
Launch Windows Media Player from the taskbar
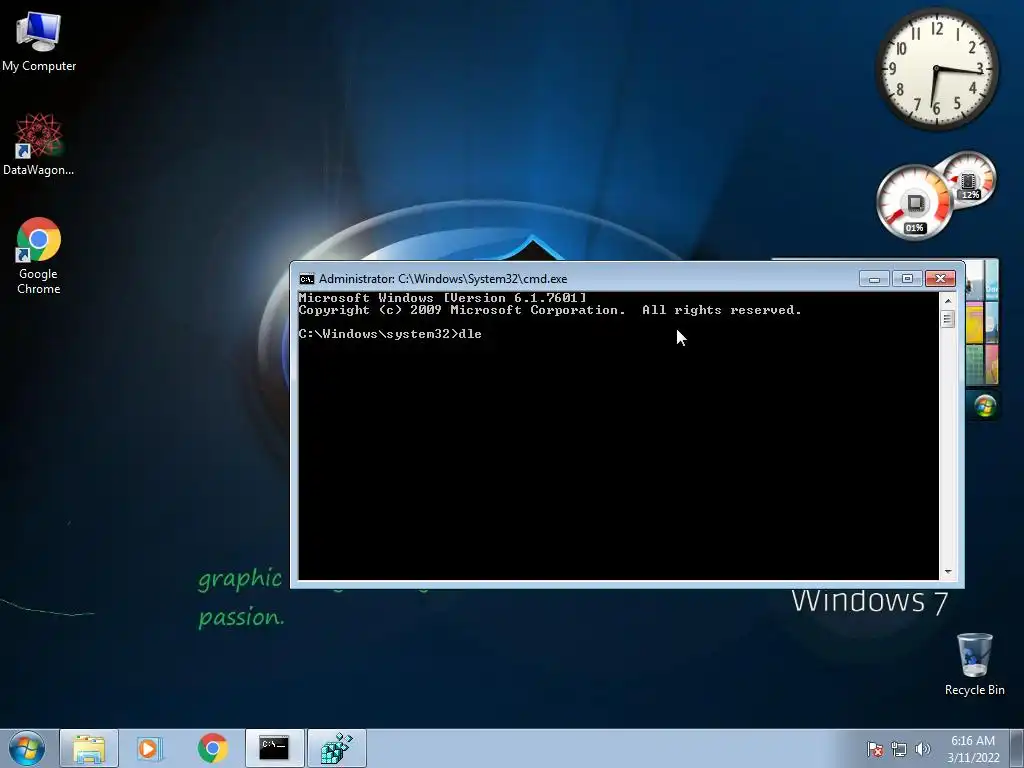(148, 748)
